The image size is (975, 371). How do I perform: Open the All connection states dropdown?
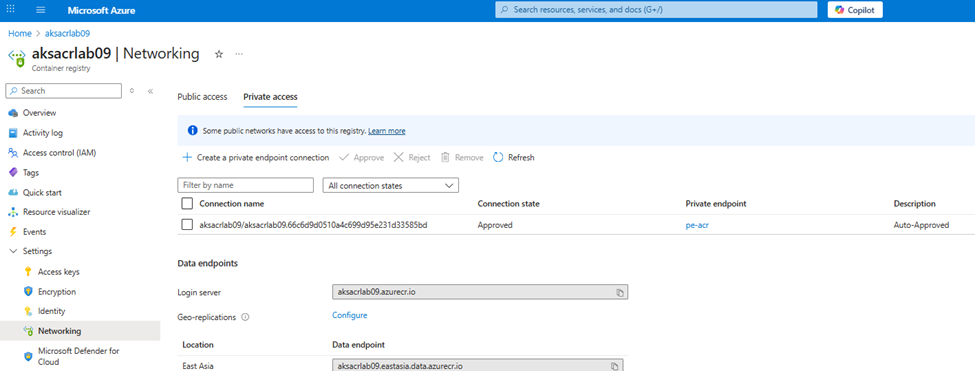[x=390, y=186]
